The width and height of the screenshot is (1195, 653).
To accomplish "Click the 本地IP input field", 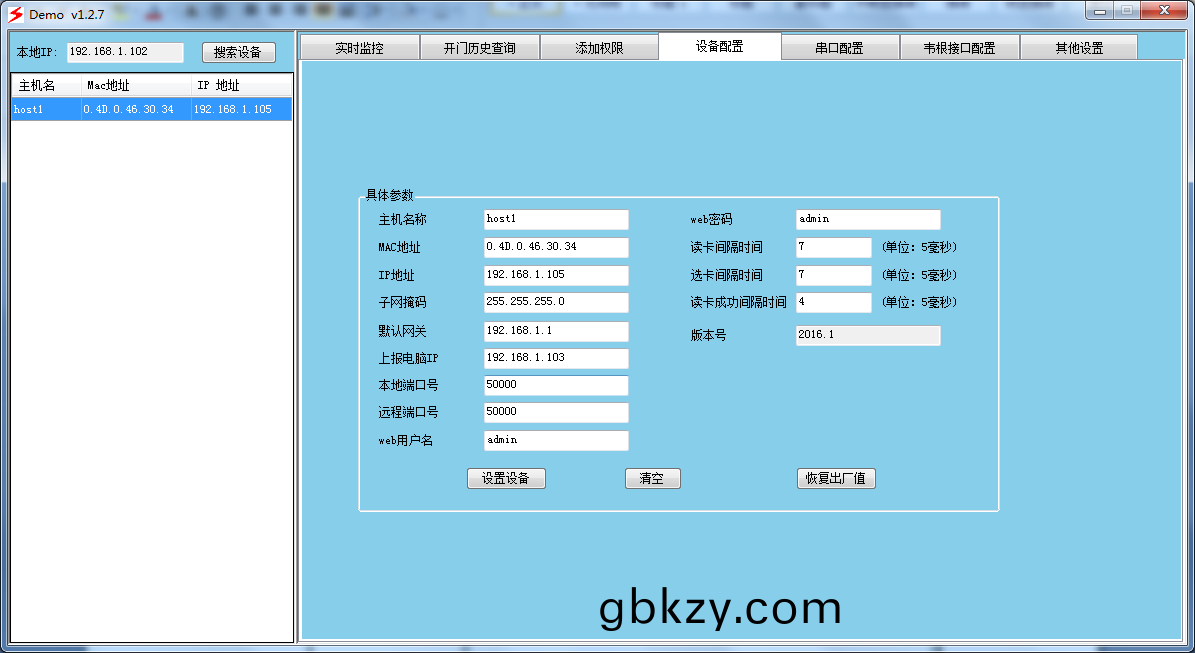I will 125,52.
